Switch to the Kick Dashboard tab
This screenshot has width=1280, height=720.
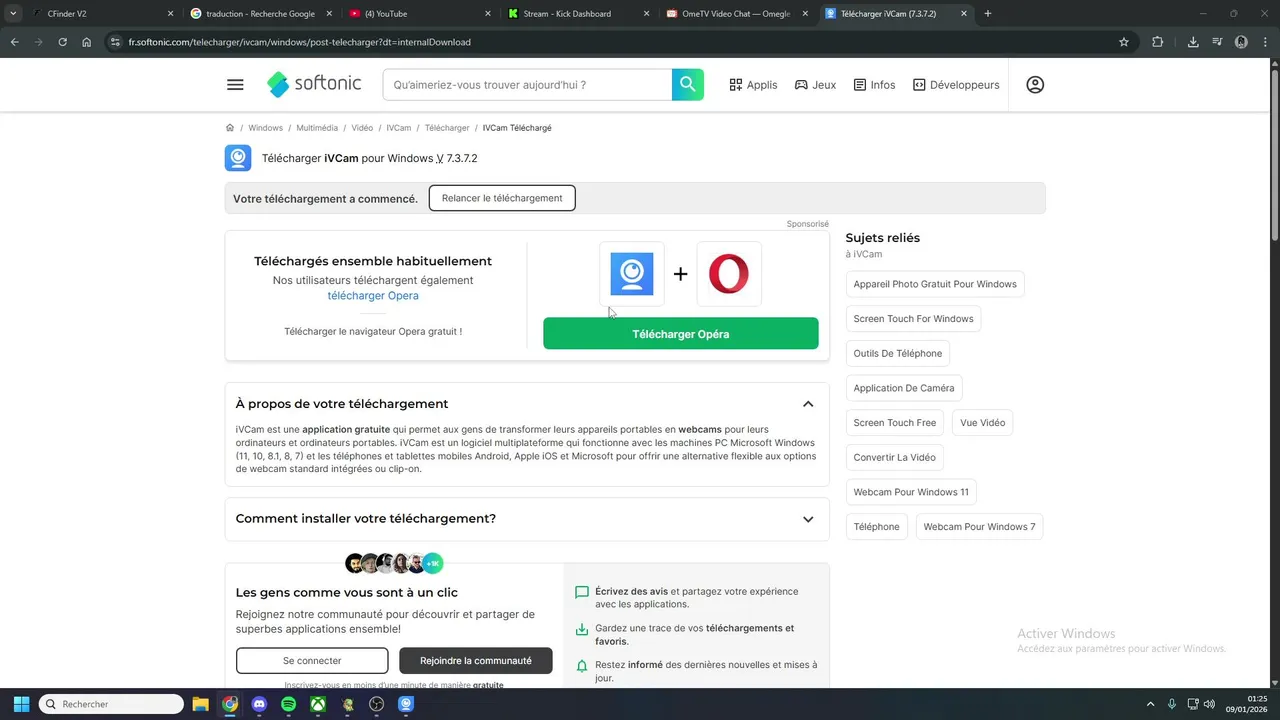[579, 14]
